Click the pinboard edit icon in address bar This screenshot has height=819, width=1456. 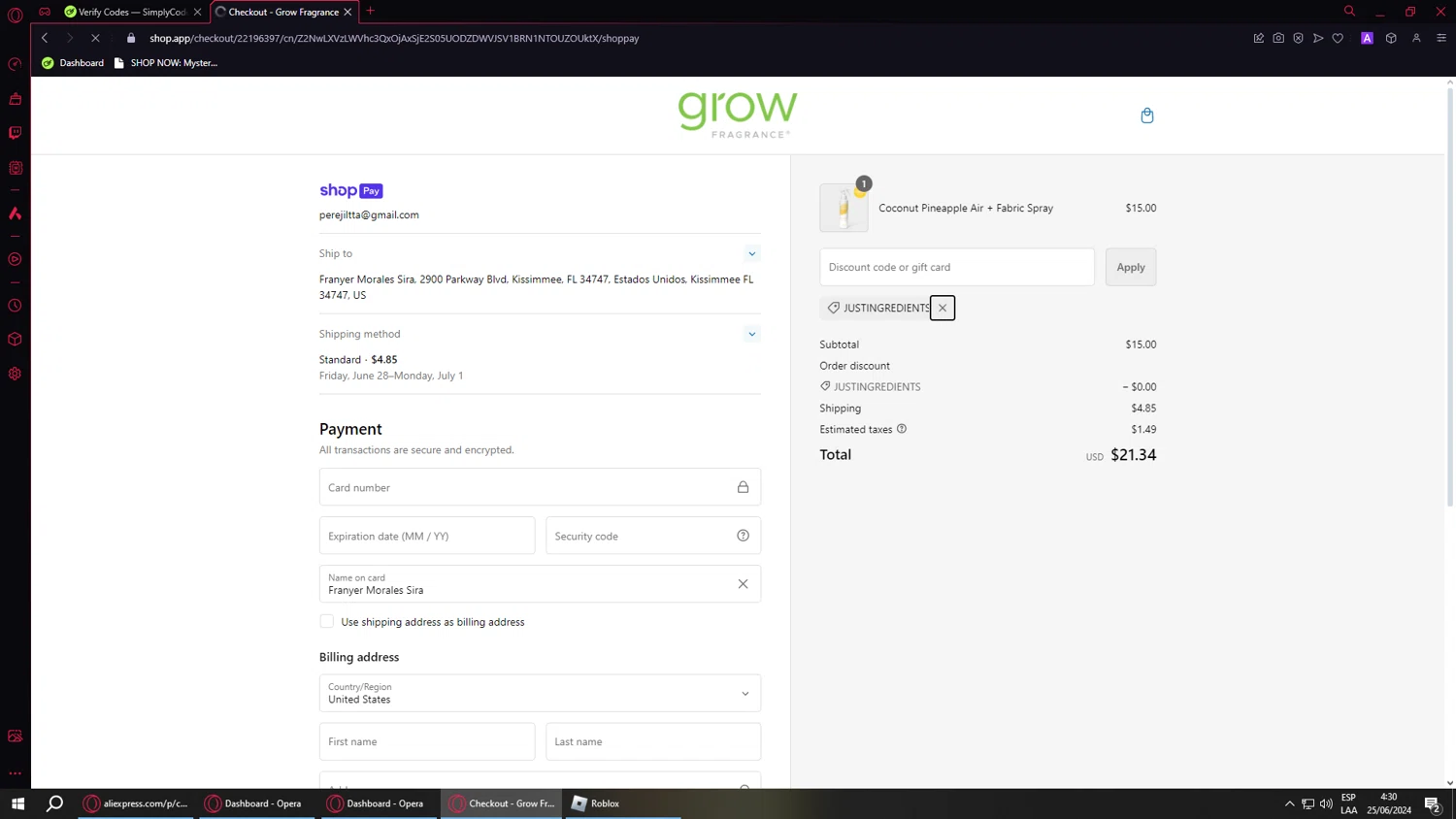[1259, 38]
